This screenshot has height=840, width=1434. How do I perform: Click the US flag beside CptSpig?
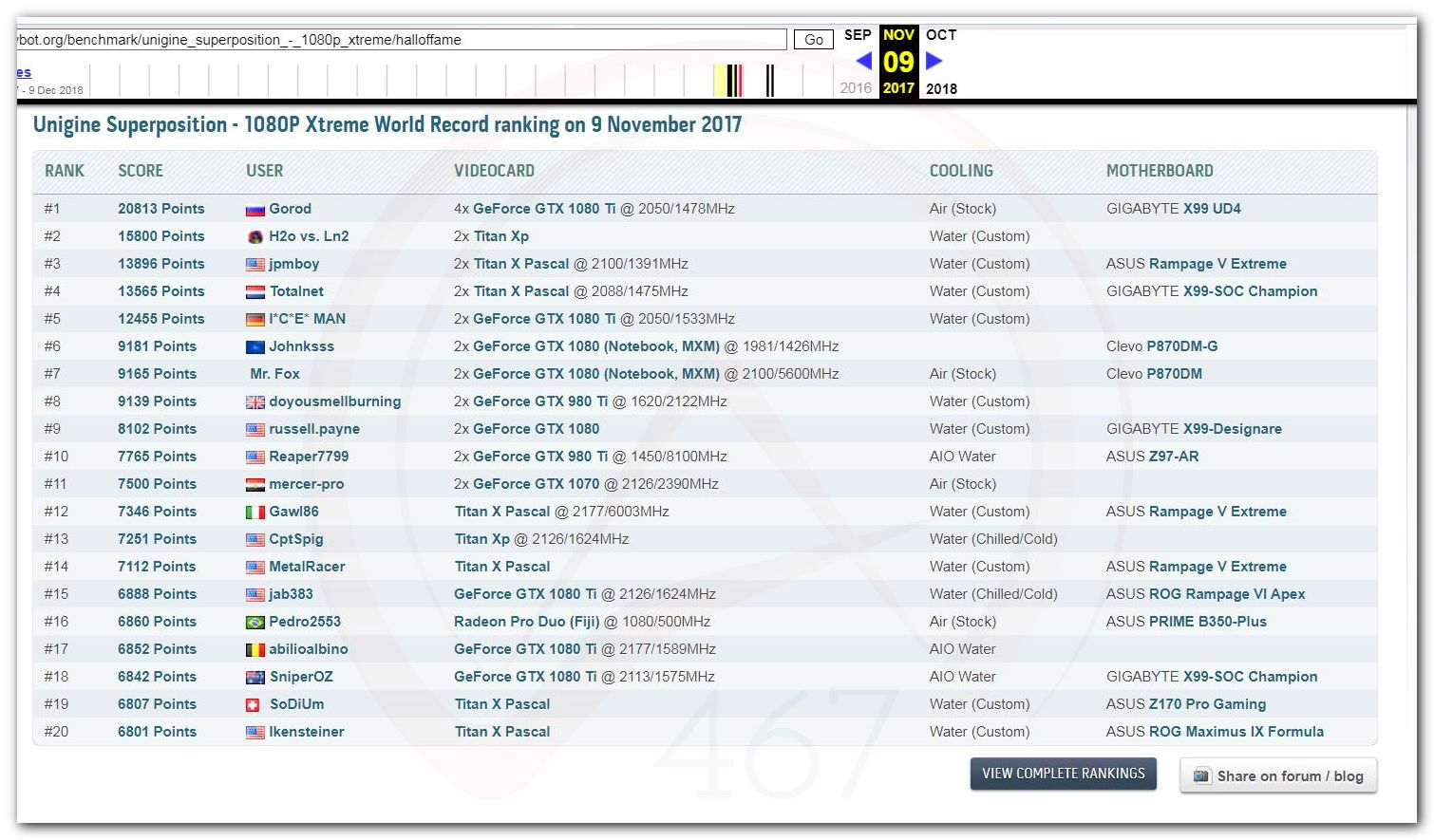click(x=255, y=540)
